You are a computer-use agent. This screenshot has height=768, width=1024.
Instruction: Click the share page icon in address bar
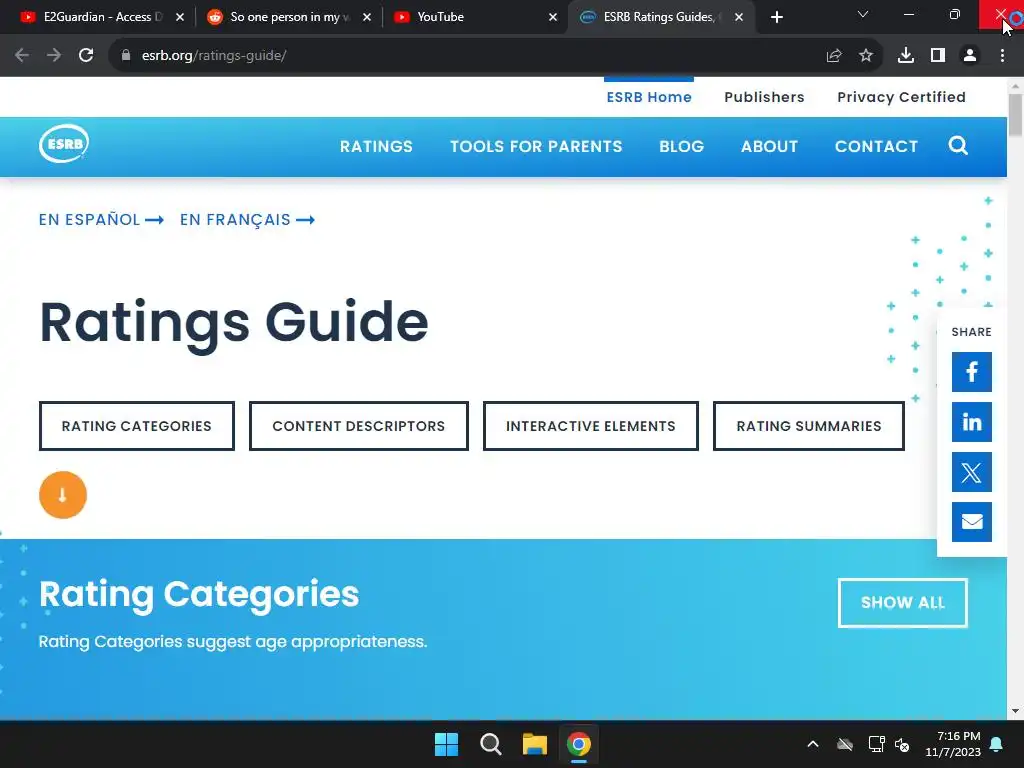point(834,56)
